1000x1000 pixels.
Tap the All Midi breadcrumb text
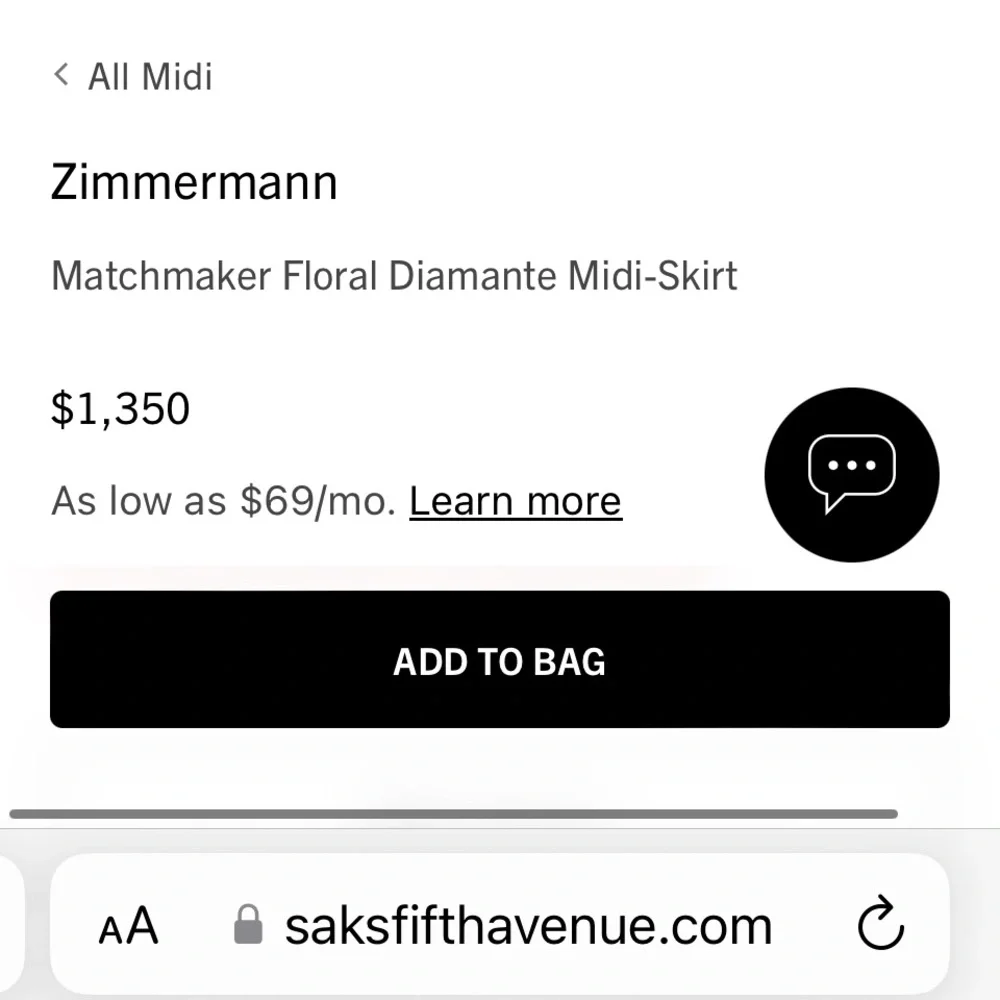point(150,77)
